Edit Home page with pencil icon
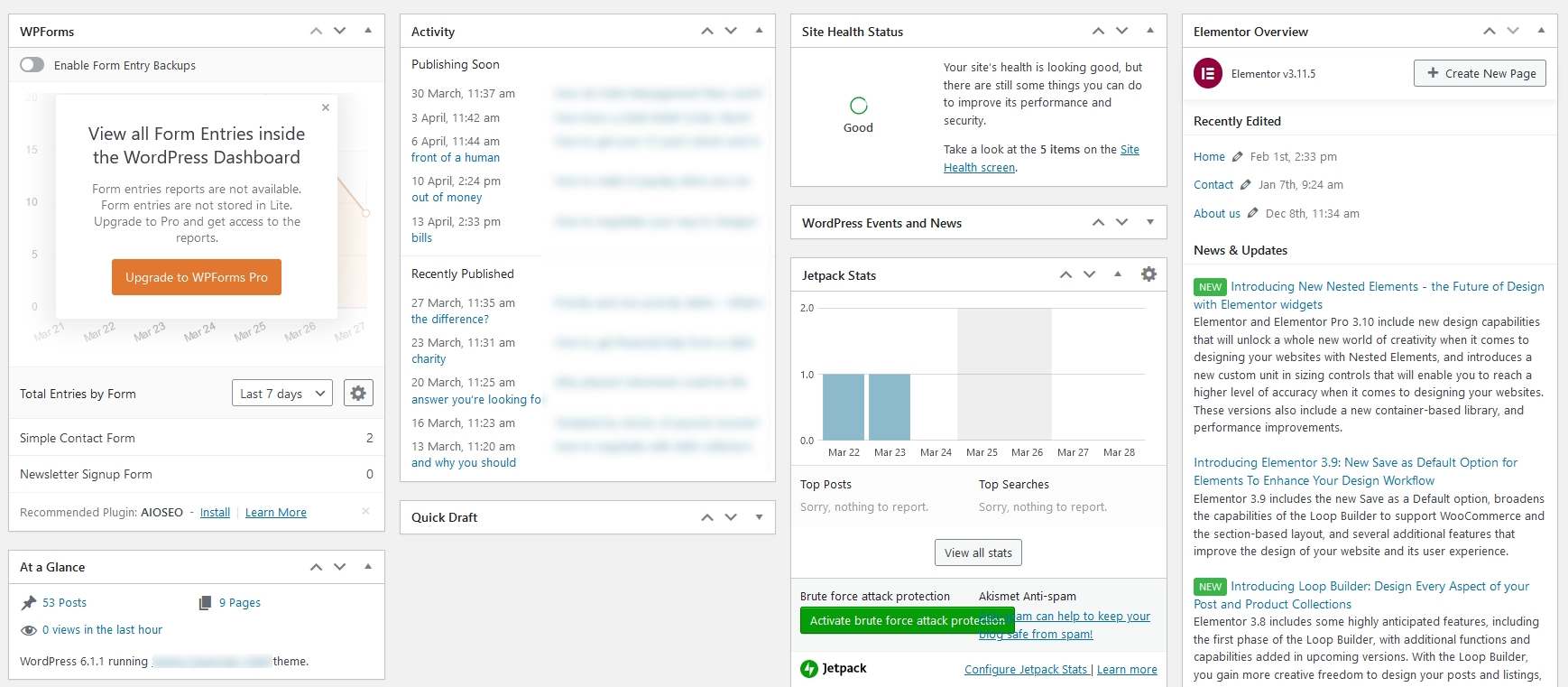 click(1238, 157)
